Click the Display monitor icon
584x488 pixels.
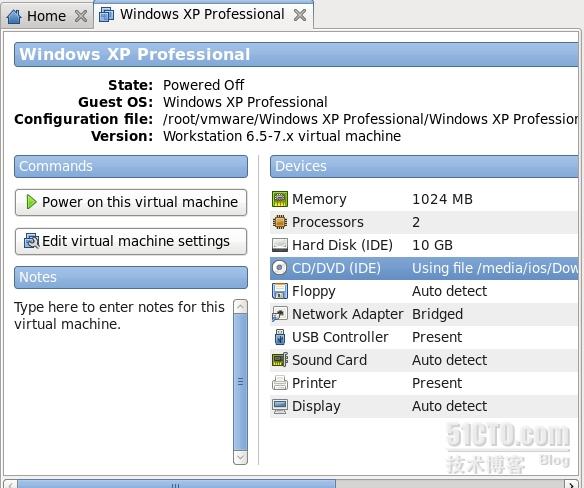[280, 406]
